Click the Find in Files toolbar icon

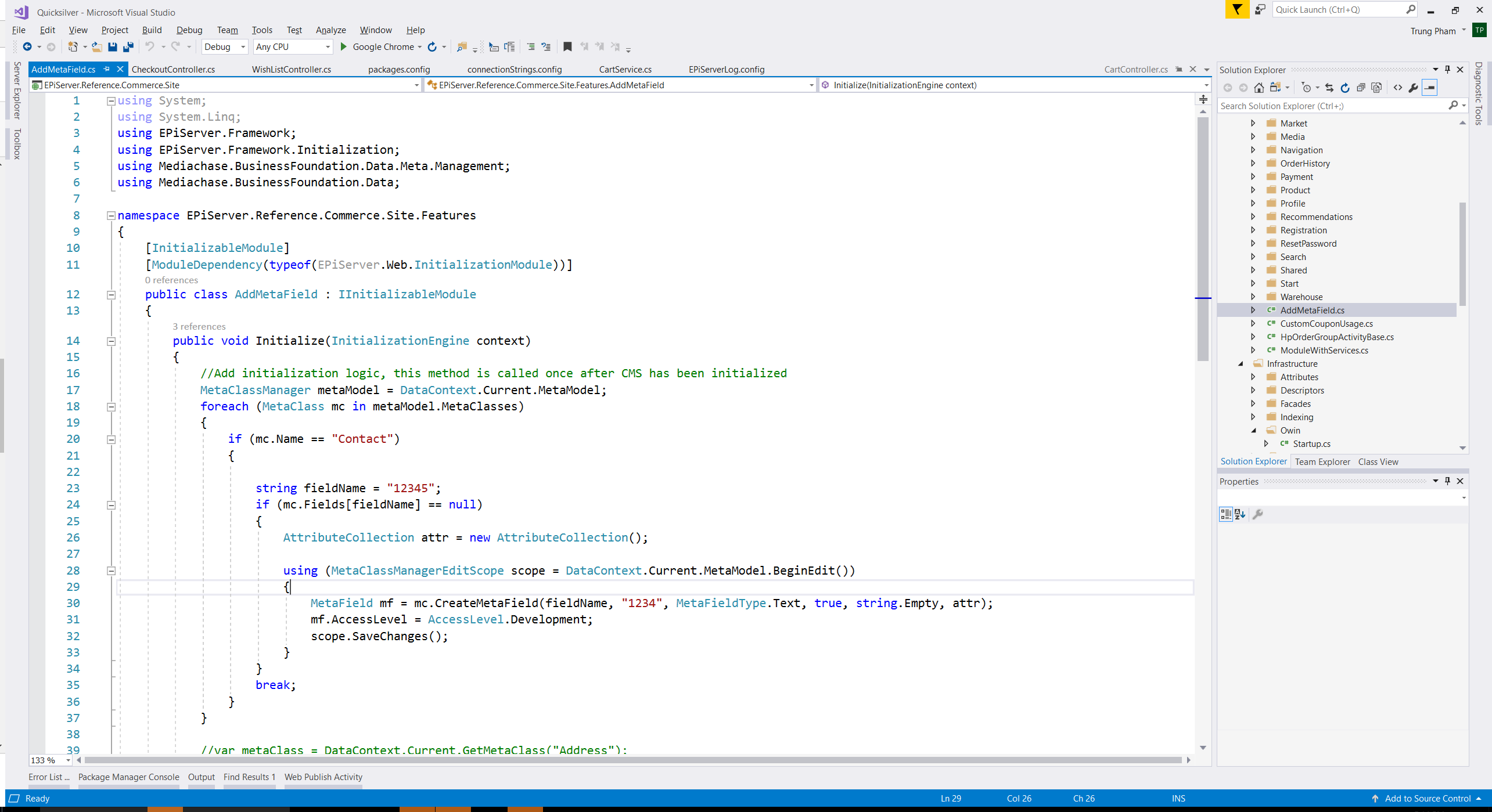[462, 47]
